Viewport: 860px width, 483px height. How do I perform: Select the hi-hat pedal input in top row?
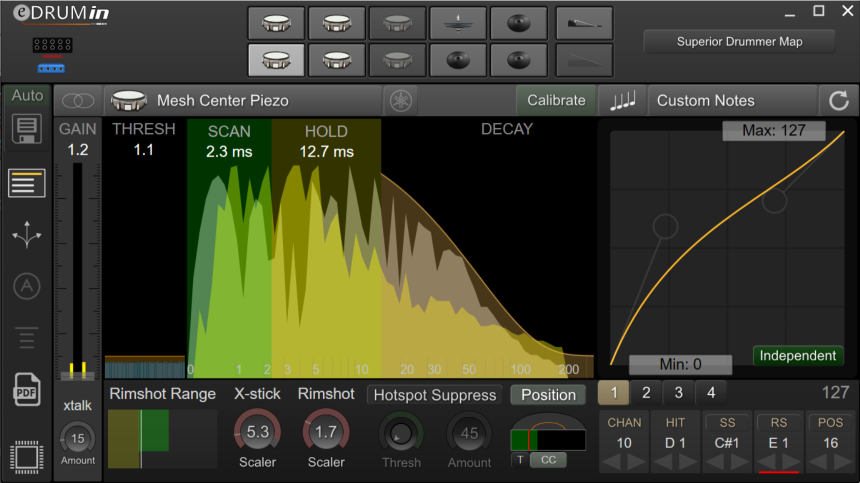coord(584,24)
